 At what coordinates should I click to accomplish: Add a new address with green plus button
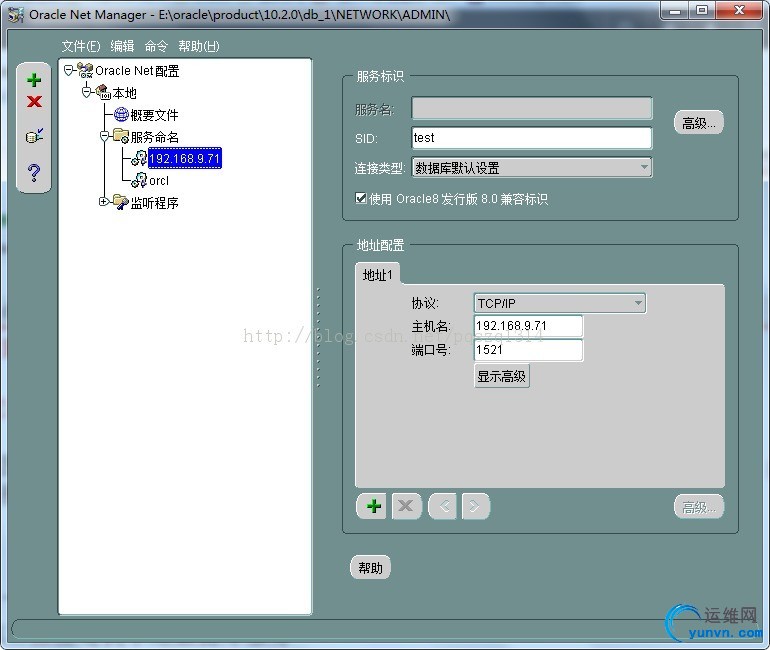372,506
